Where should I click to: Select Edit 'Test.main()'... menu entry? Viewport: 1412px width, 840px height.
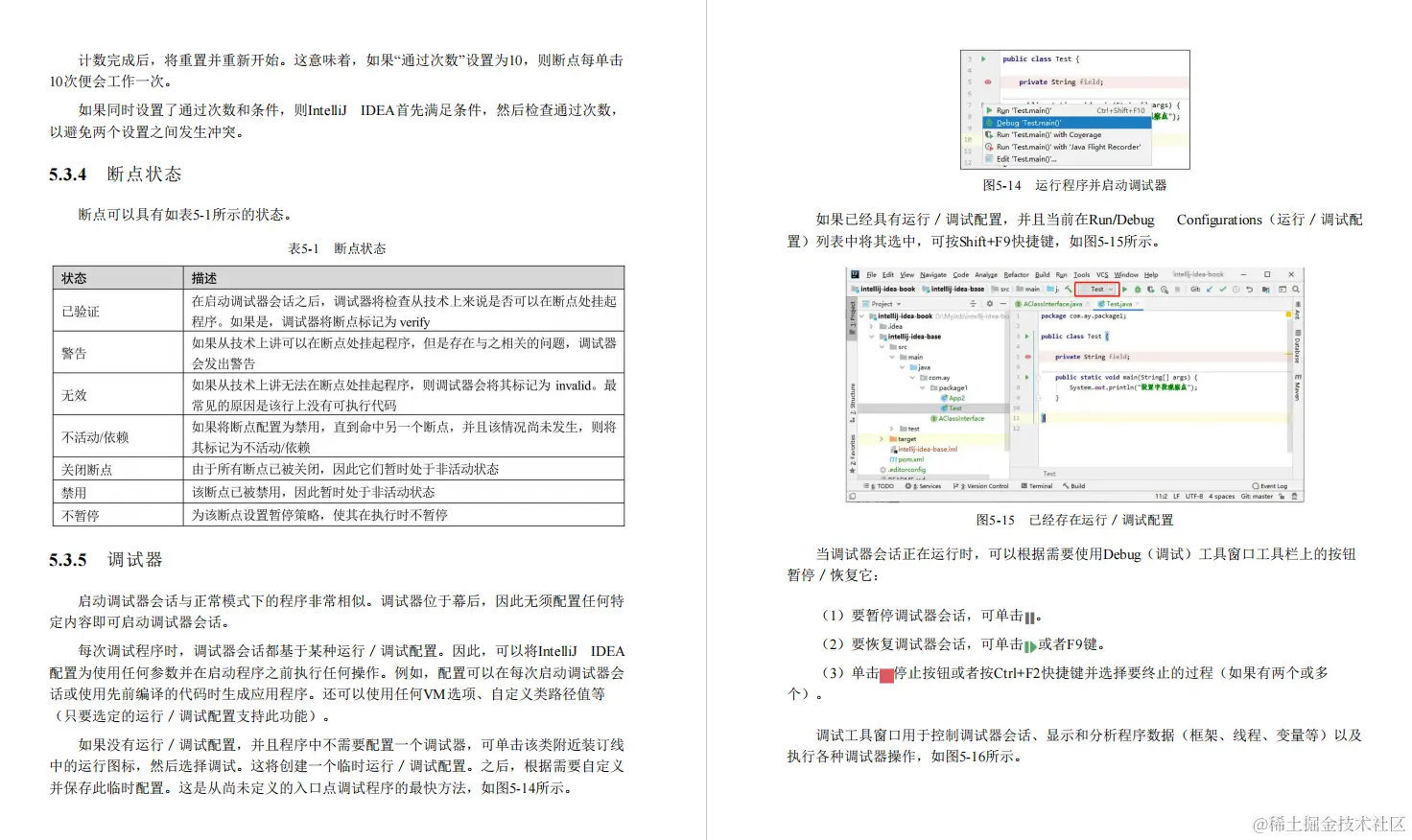tap(1067, 159)
